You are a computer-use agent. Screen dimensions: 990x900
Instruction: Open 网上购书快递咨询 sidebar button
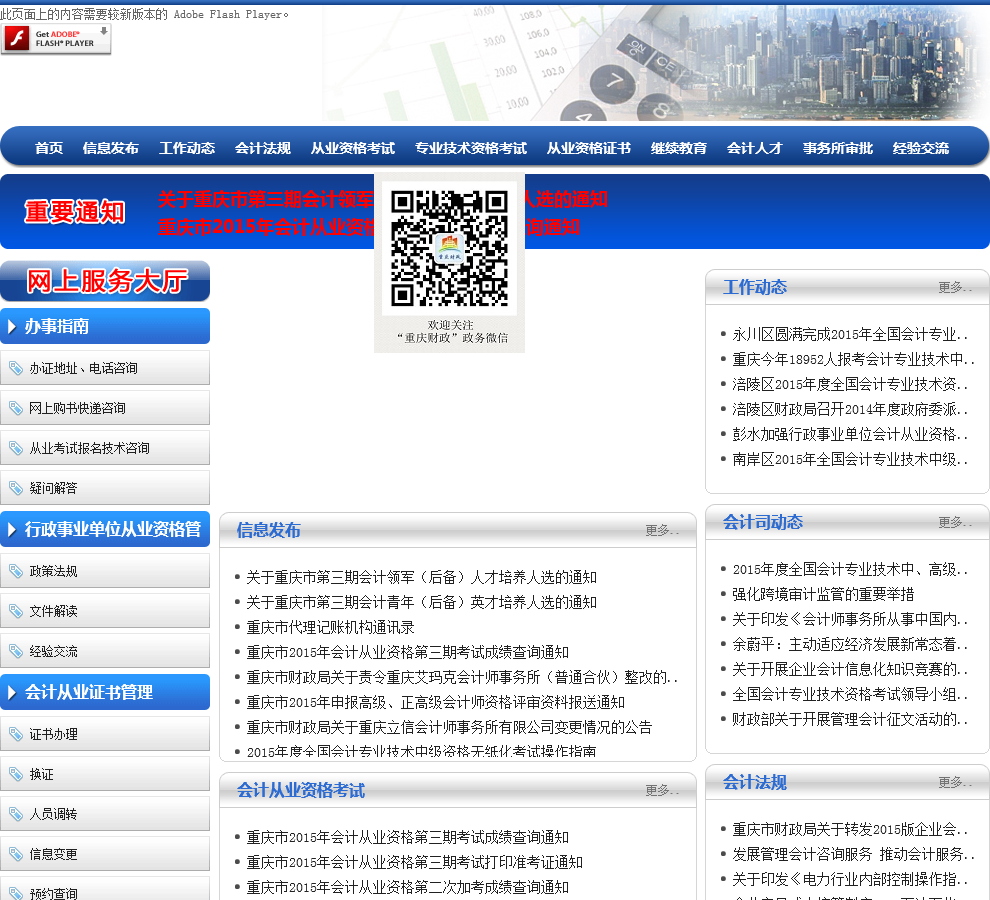pos(105,408)
